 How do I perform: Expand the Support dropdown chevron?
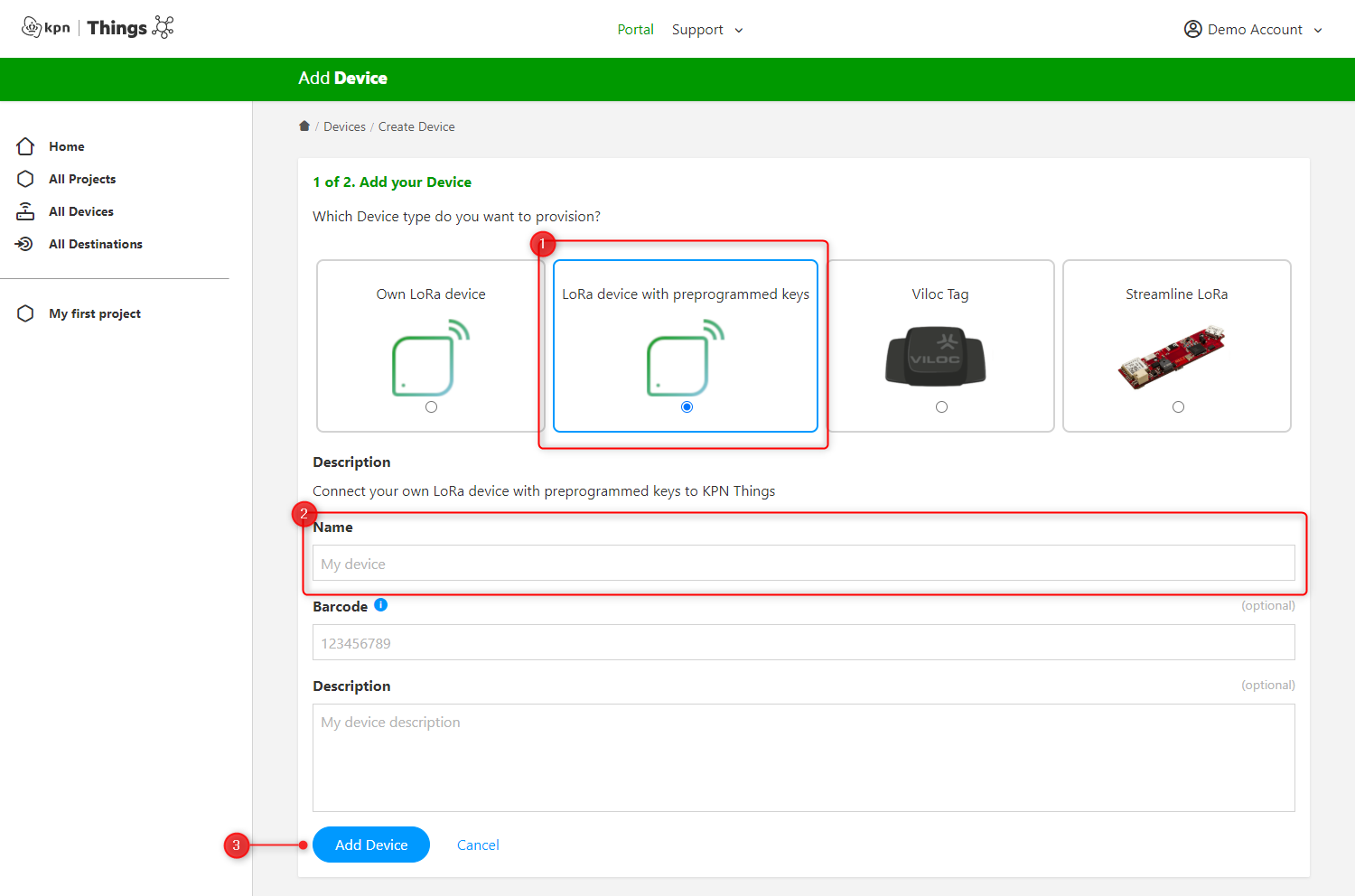739,30
